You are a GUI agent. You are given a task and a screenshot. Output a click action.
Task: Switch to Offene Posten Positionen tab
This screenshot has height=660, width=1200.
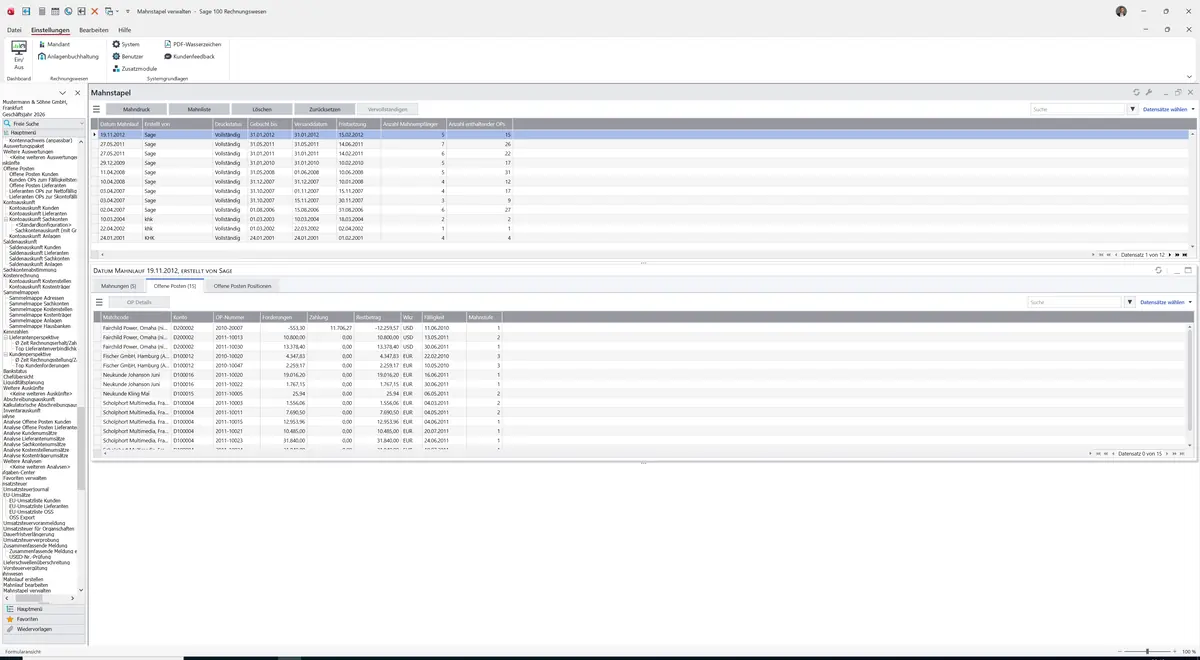(242, 286)
